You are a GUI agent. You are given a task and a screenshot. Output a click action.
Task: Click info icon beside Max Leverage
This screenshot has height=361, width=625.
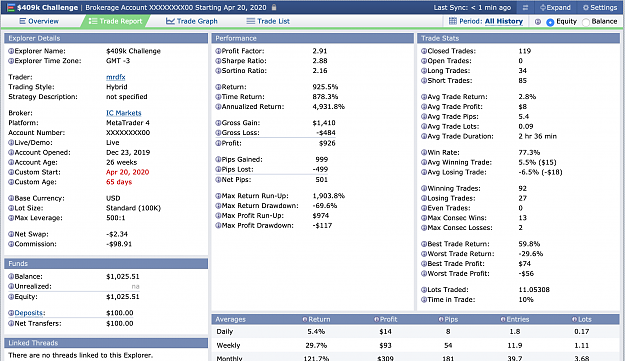point(11,218)
